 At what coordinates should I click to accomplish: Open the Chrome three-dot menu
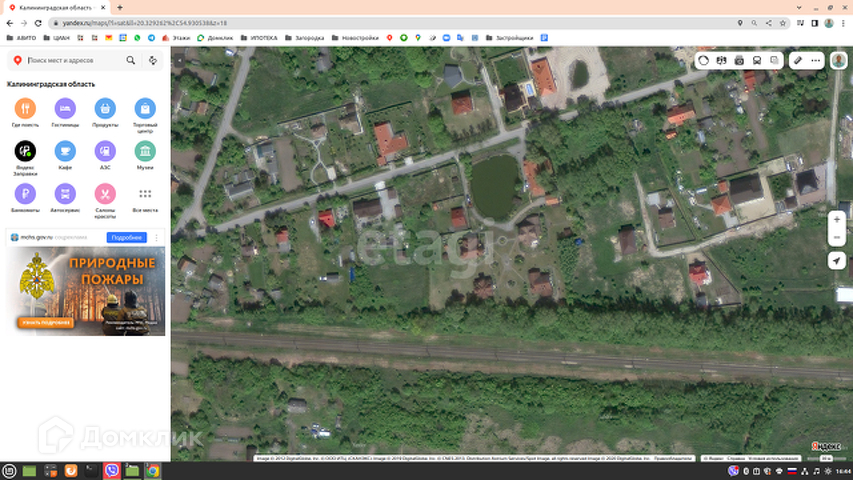[x=843, y=23]
